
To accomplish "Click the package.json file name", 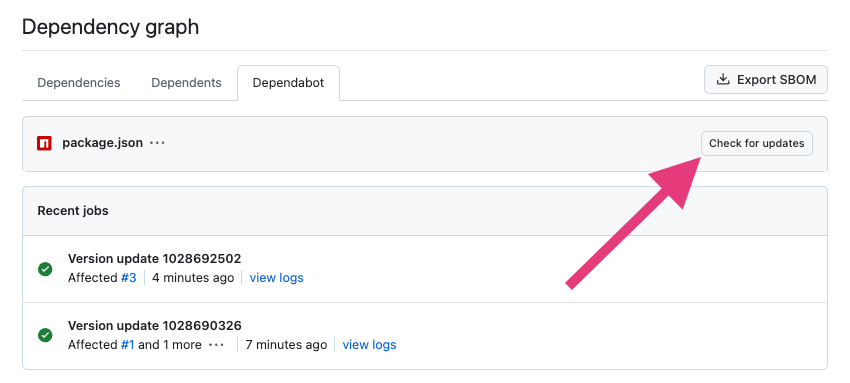I will coord(102,143).
